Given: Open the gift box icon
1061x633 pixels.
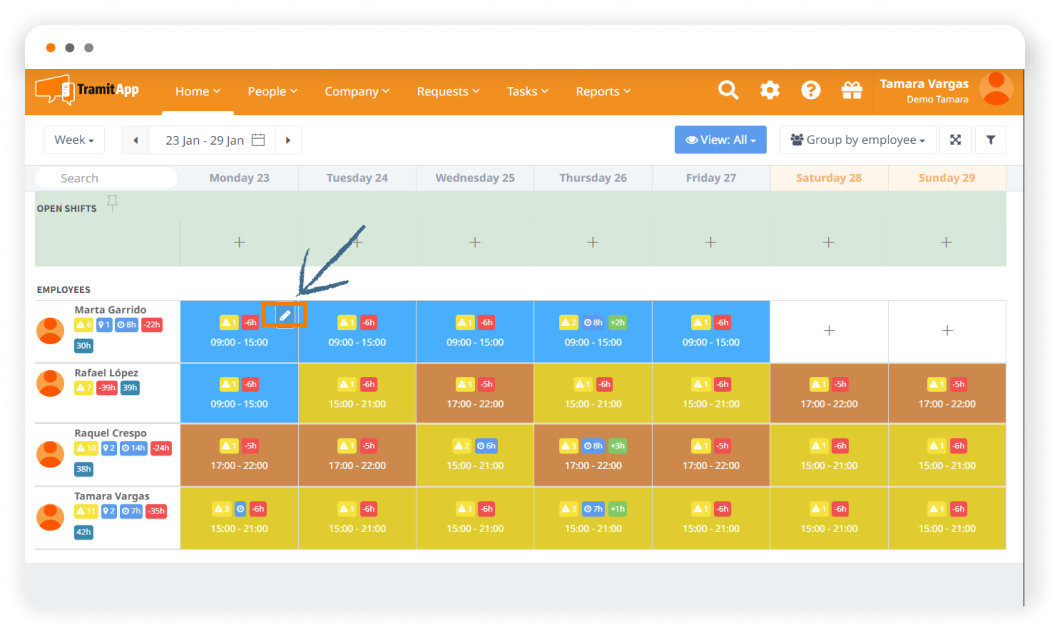Looking at the screenshot, I should [x=851, y=90].
